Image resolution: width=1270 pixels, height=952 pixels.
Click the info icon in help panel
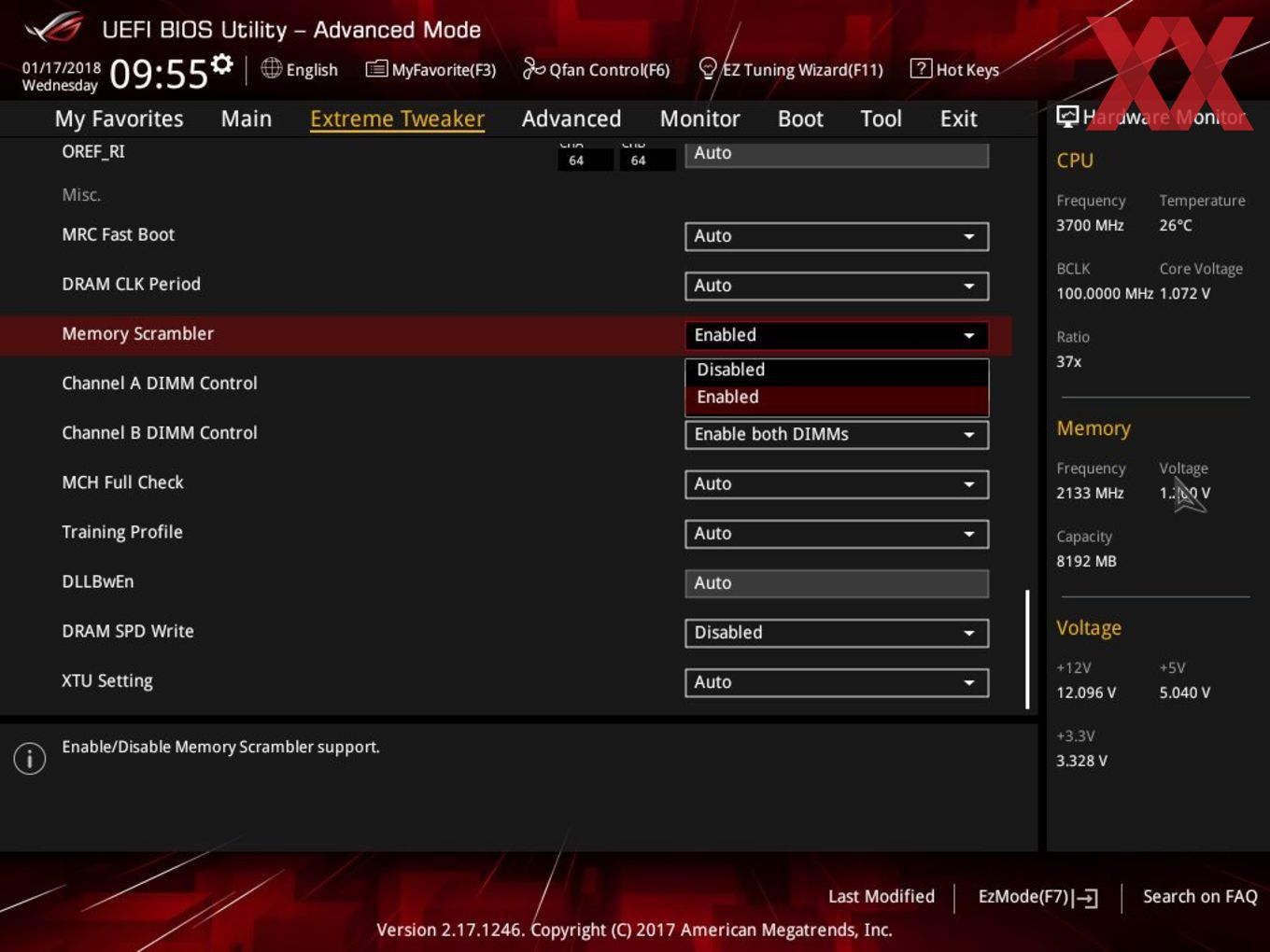(30, 759)
